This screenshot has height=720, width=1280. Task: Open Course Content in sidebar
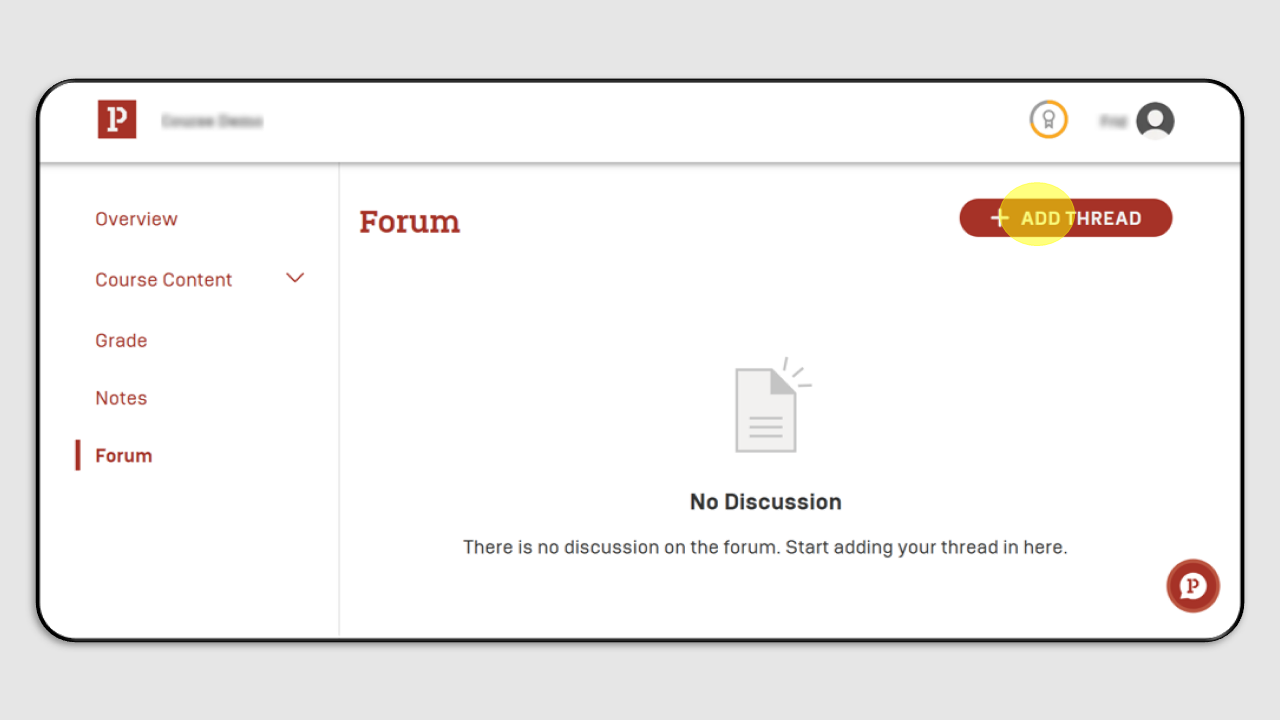pos(164,280)
